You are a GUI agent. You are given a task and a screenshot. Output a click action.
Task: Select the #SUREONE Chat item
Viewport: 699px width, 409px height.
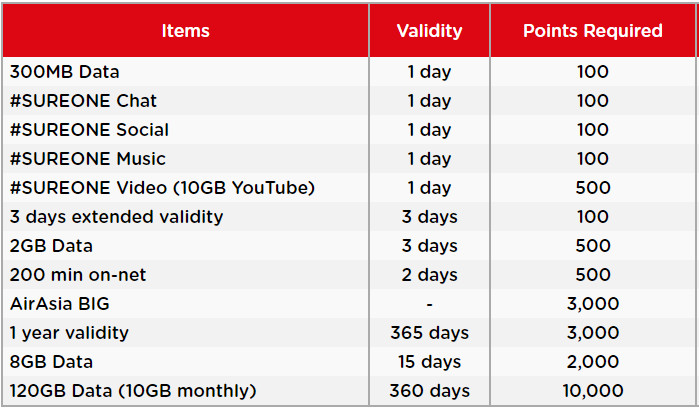coord(83,101)
